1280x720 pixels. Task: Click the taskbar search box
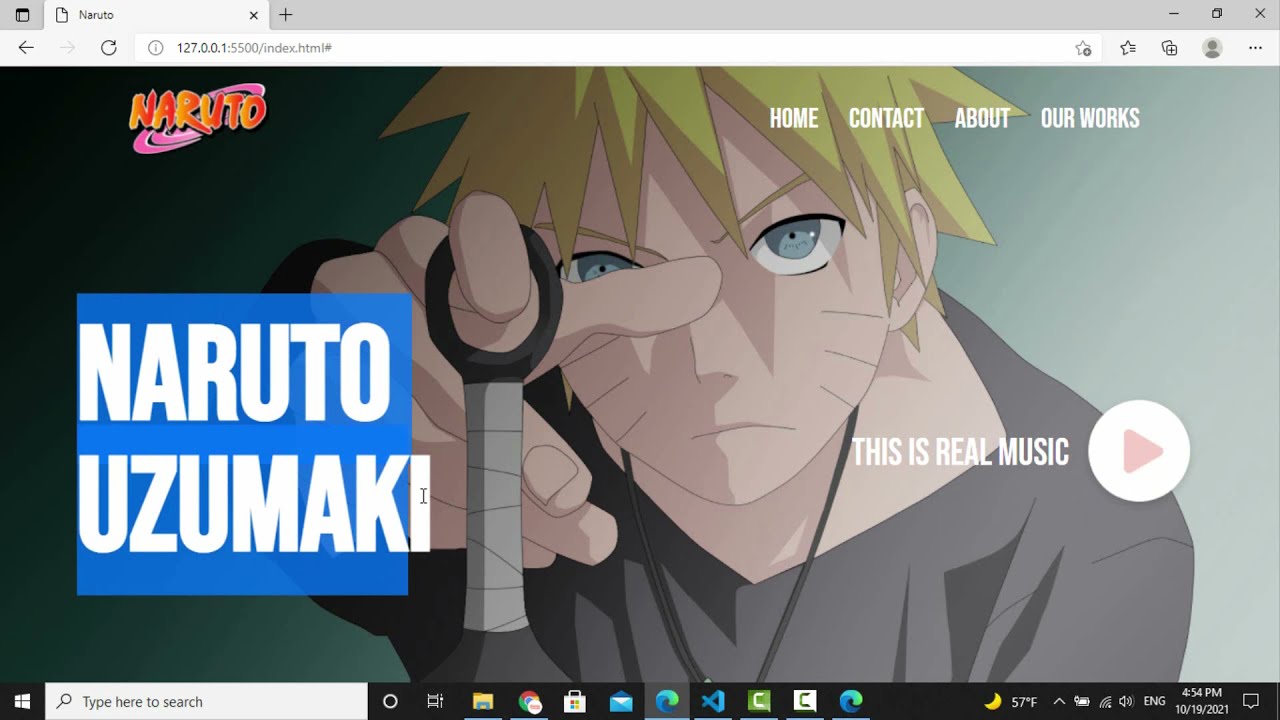click(207, 701)
